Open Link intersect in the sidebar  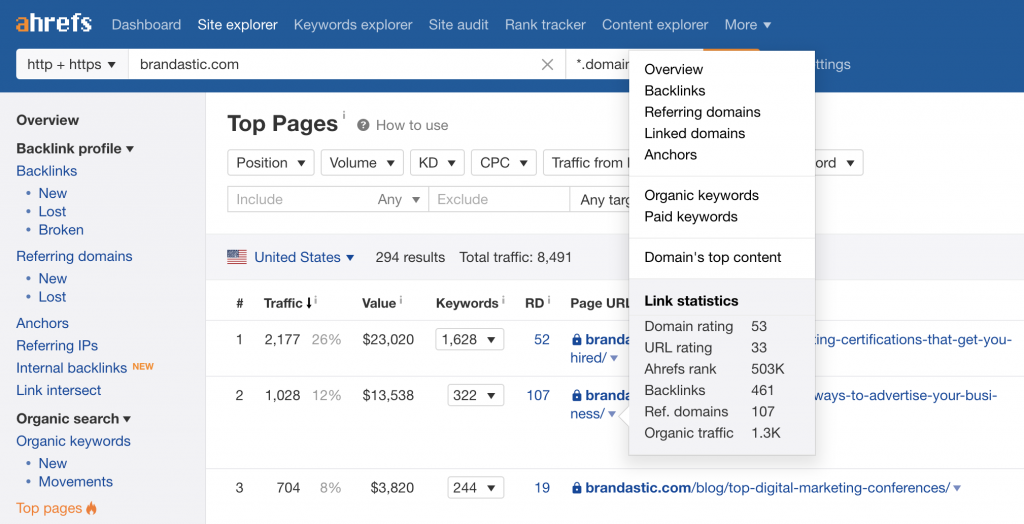tap(59, 390)
